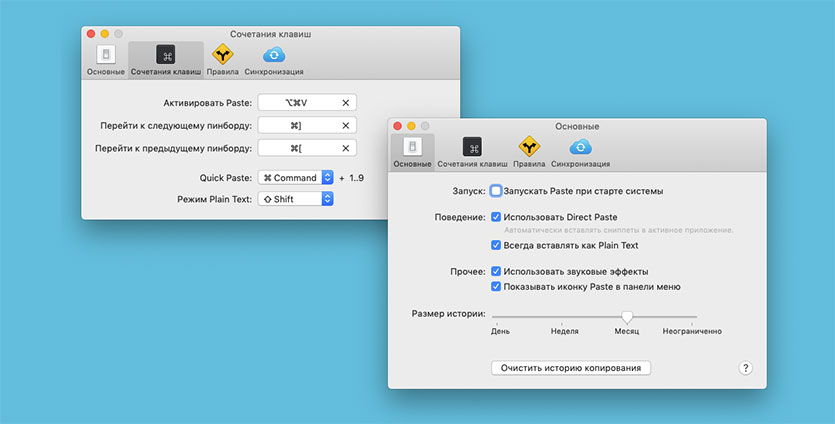835x424 pixels.
Task: Enable Запускать Paste при старте системы
Action: tap(496, 190)
